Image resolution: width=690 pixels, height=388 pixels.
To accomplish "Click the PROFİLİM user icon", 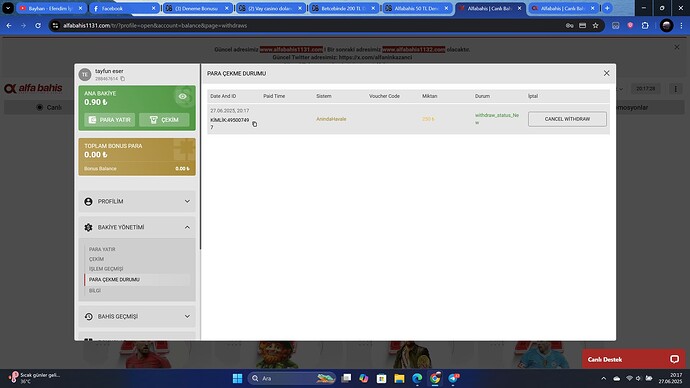I will point(88,201).
